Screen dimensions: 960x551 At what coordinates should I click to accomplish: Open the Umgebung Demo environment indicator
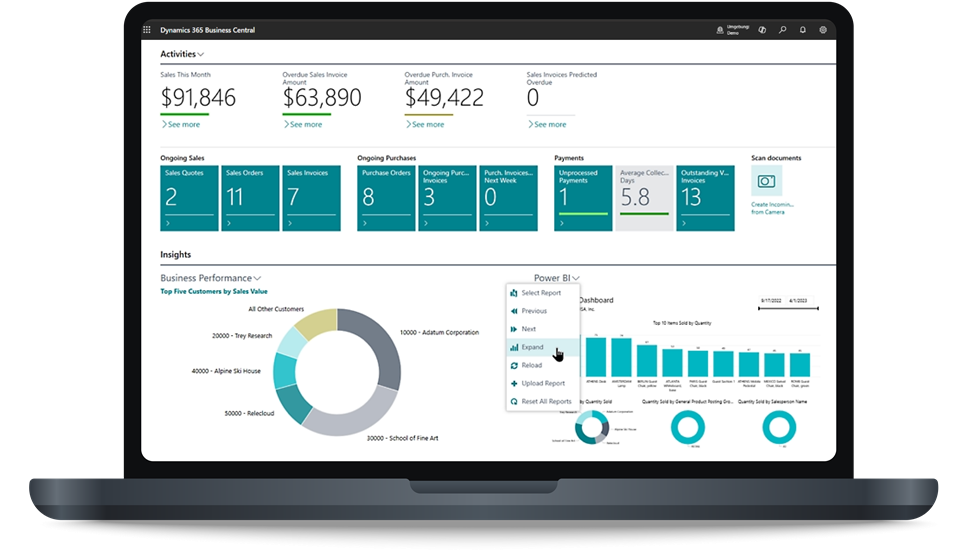pos(732,29)
